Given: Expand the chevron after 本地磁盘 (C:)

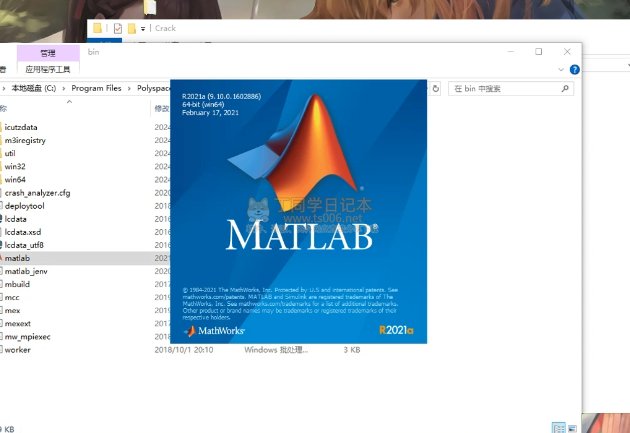Looking at the screenshot, I should tap(63, 88).
